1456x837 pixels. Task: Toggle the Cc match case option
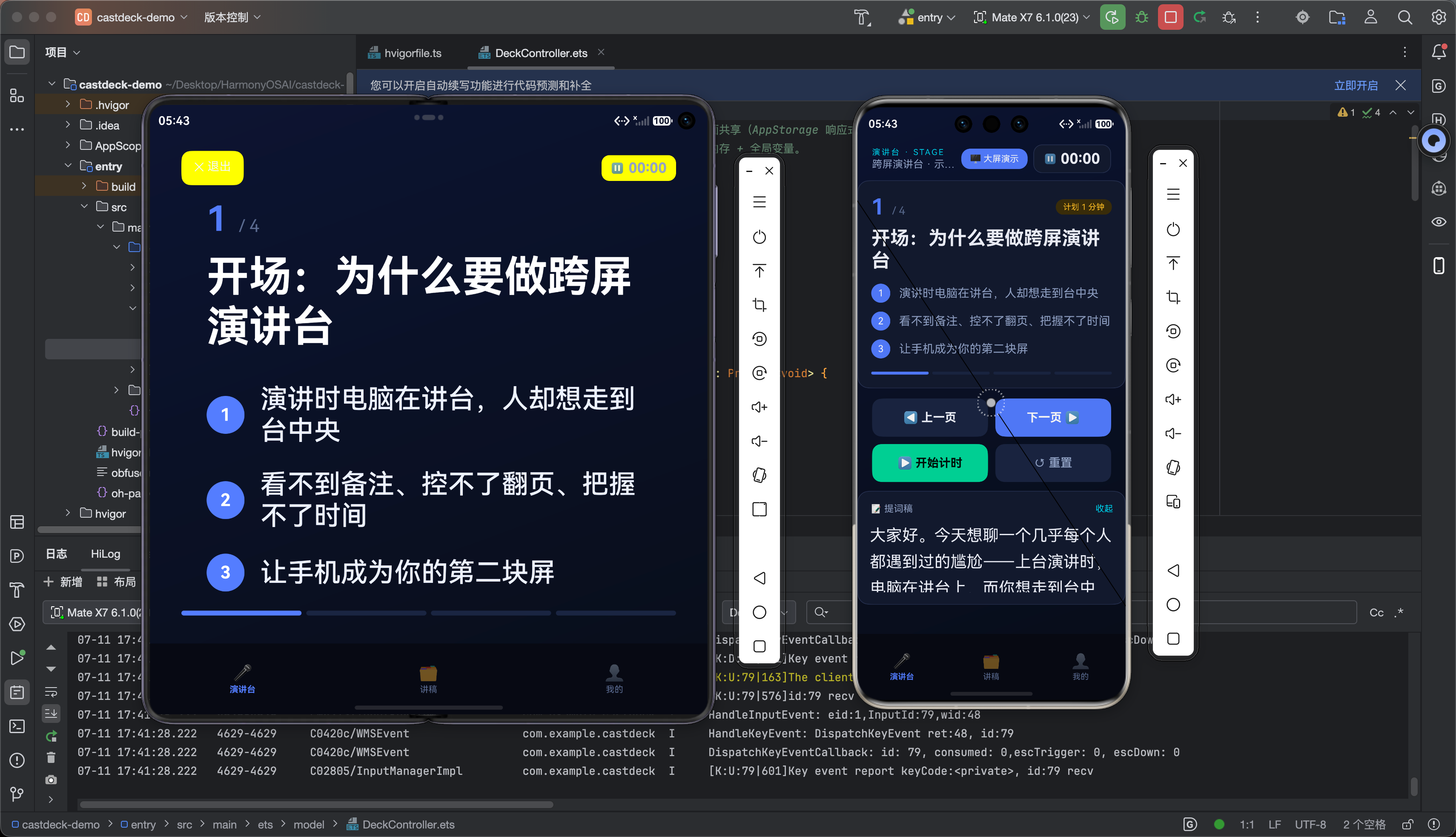click(1376, 612)
